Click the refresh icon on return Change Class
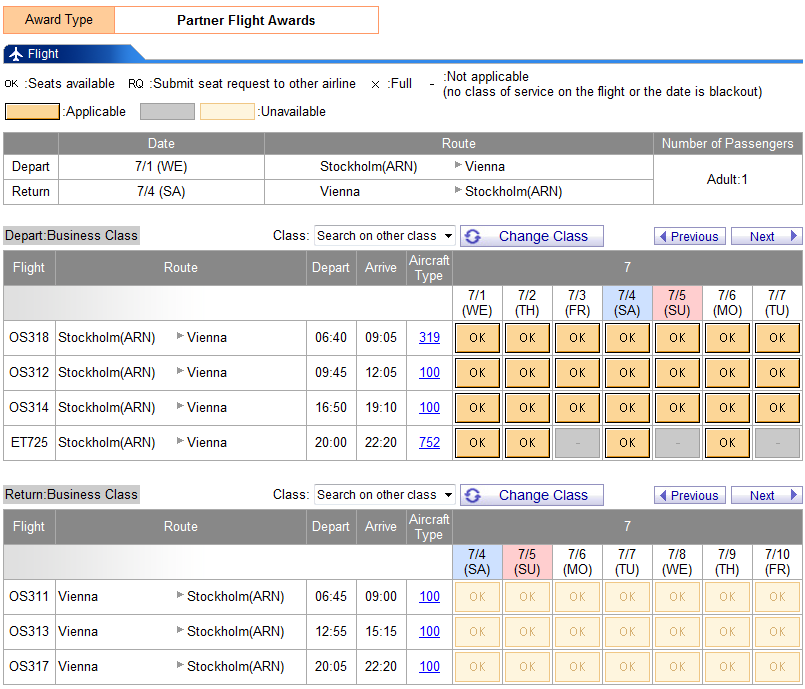 474,496
